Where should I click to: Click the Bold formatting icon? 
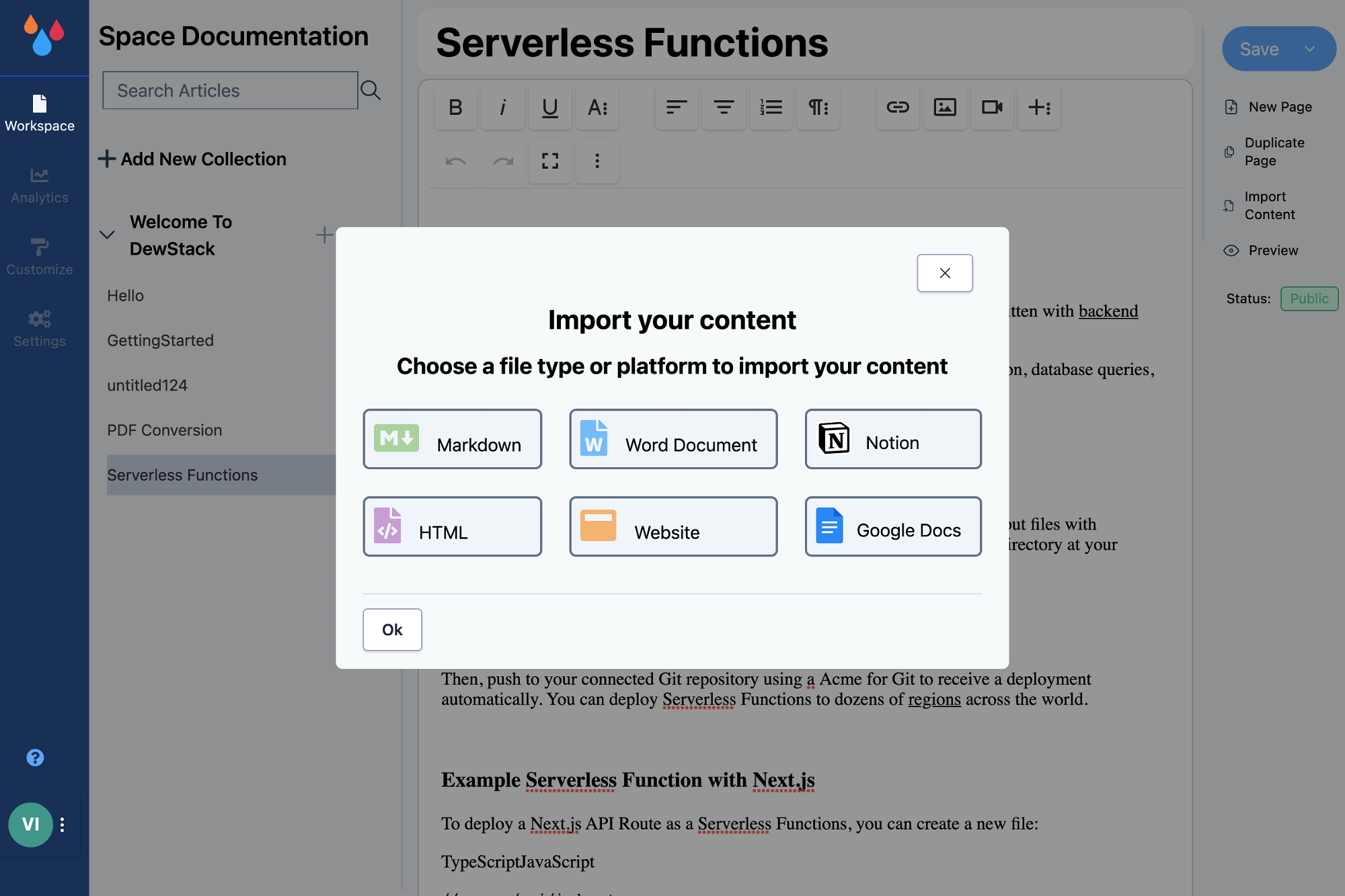454,106
